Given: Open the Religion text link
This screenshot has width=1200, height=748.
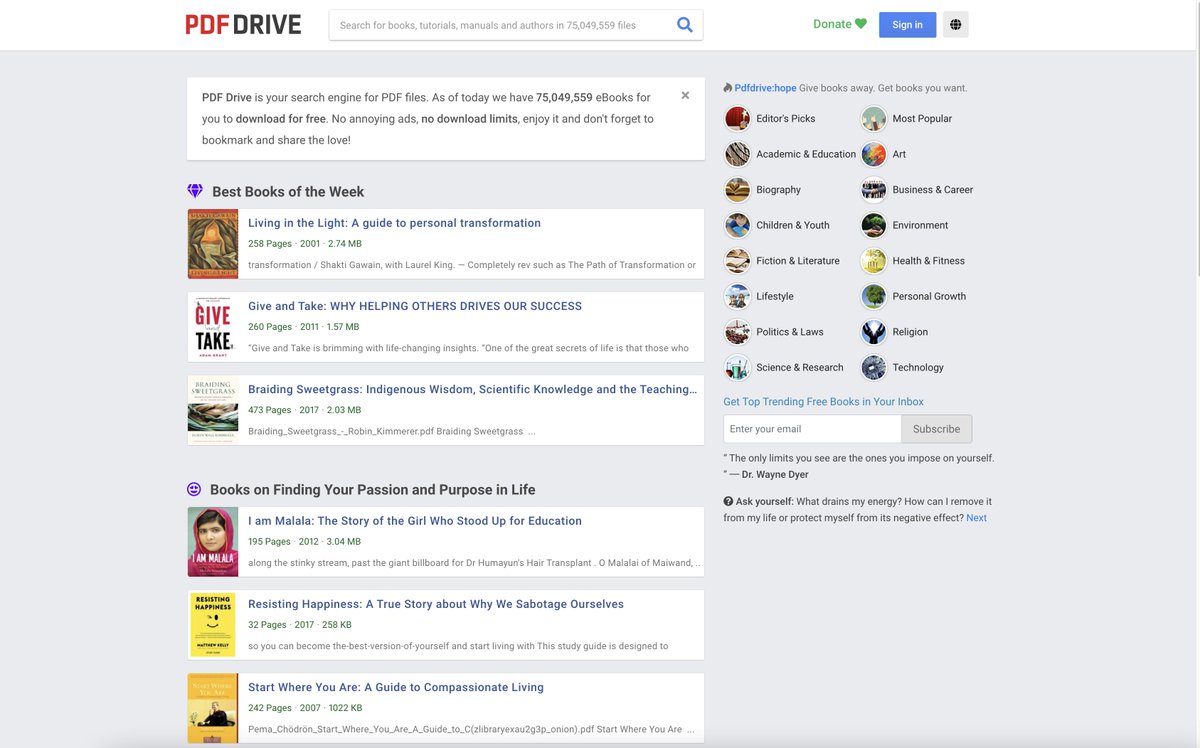Looking at the screenshot, I should tap(910, 332).
